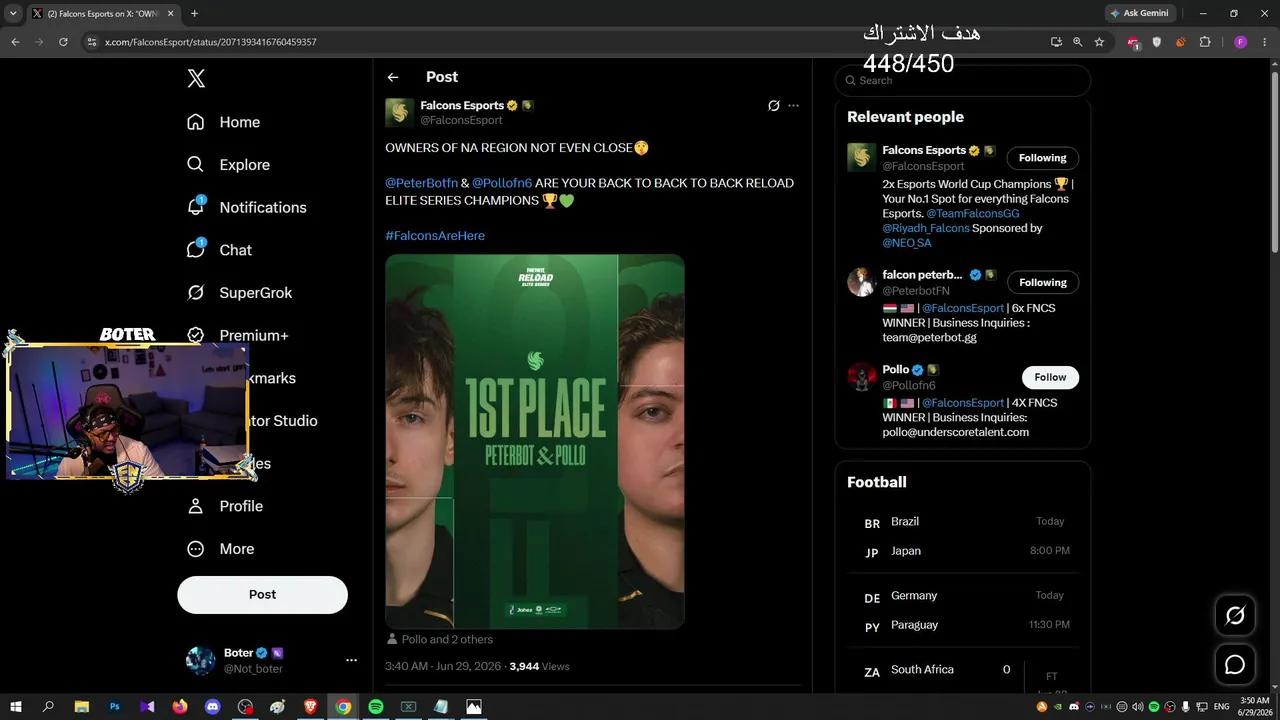Click the Chat bubble icon in sidebar
Screen dimensions: 1280x720
pyautogui.click(x=196, y=250)
